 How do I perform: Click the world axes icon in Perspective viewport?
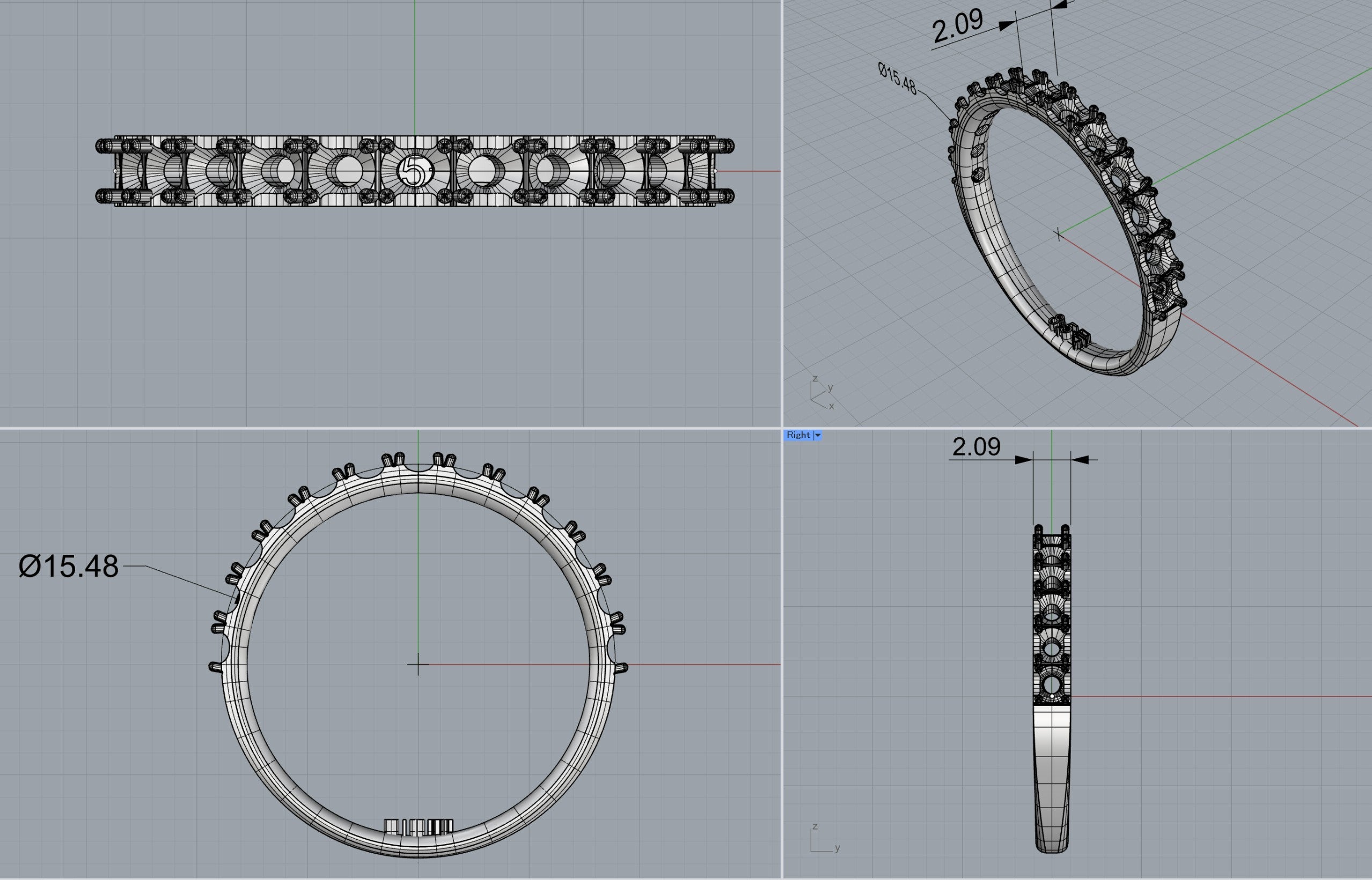click(821, 393)
